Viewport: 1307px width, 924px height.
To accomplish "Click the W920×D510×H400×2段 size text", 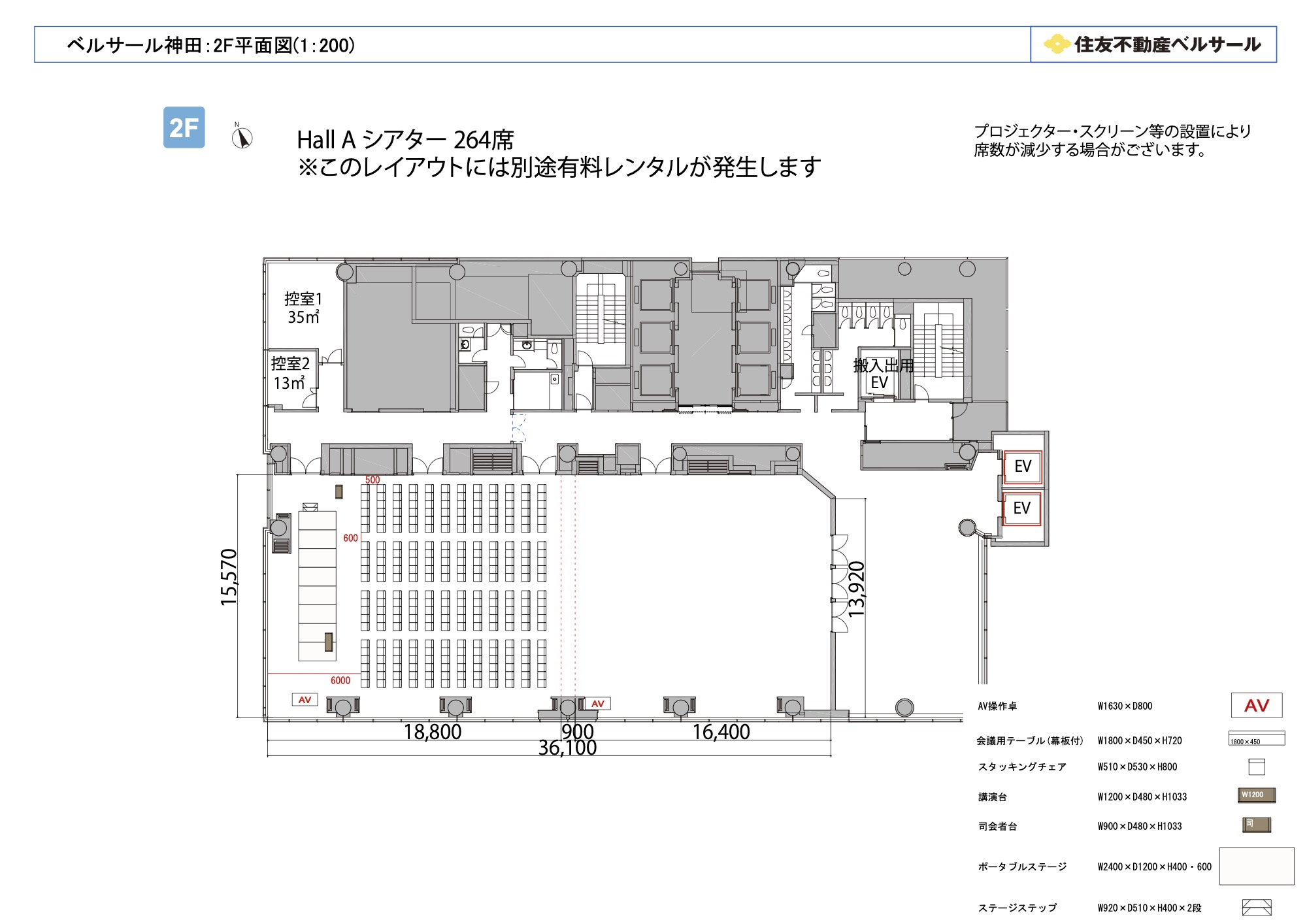I will click(1150, 908).
